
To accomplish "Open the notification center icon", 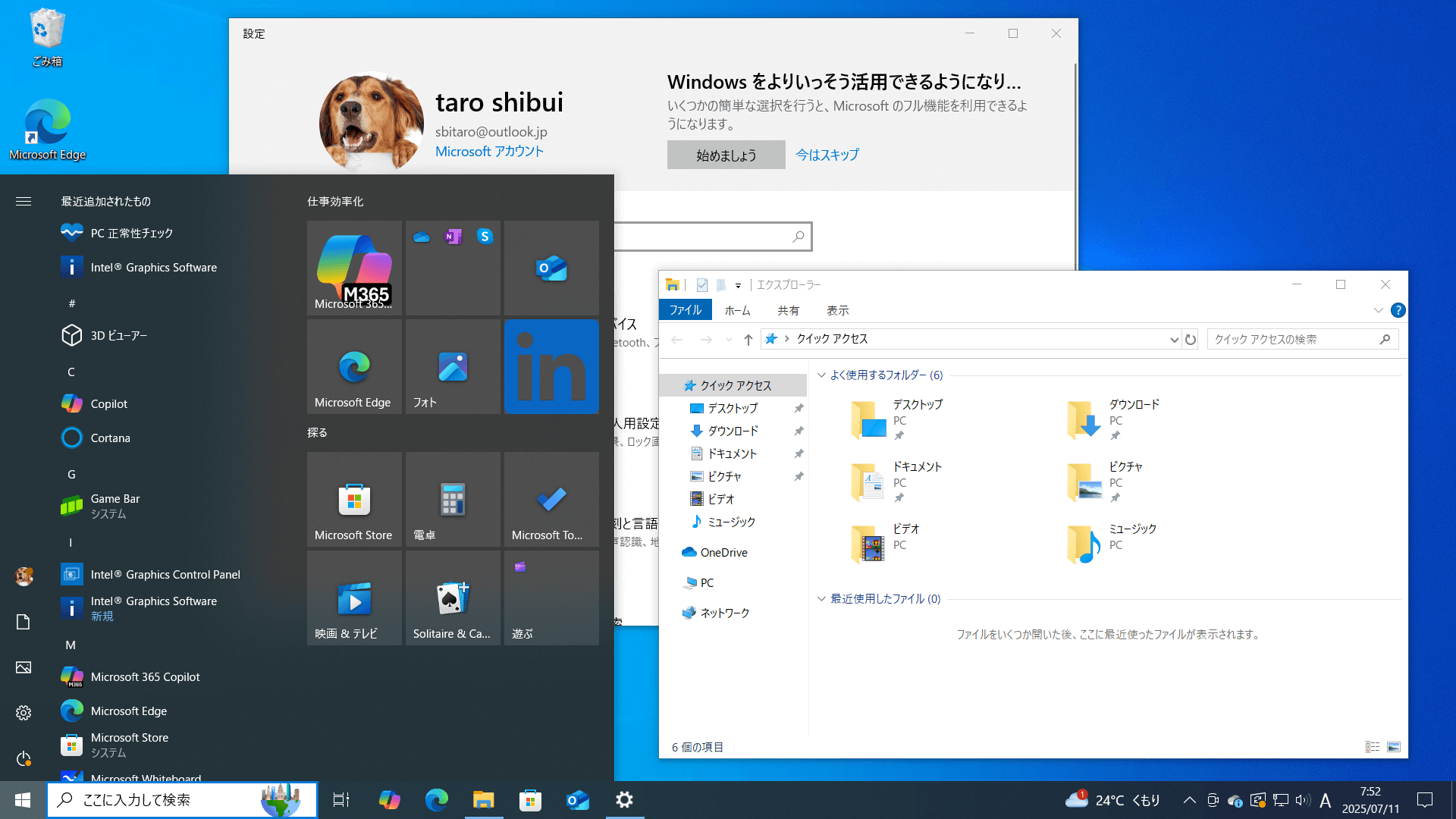I will click(1425, 800).
